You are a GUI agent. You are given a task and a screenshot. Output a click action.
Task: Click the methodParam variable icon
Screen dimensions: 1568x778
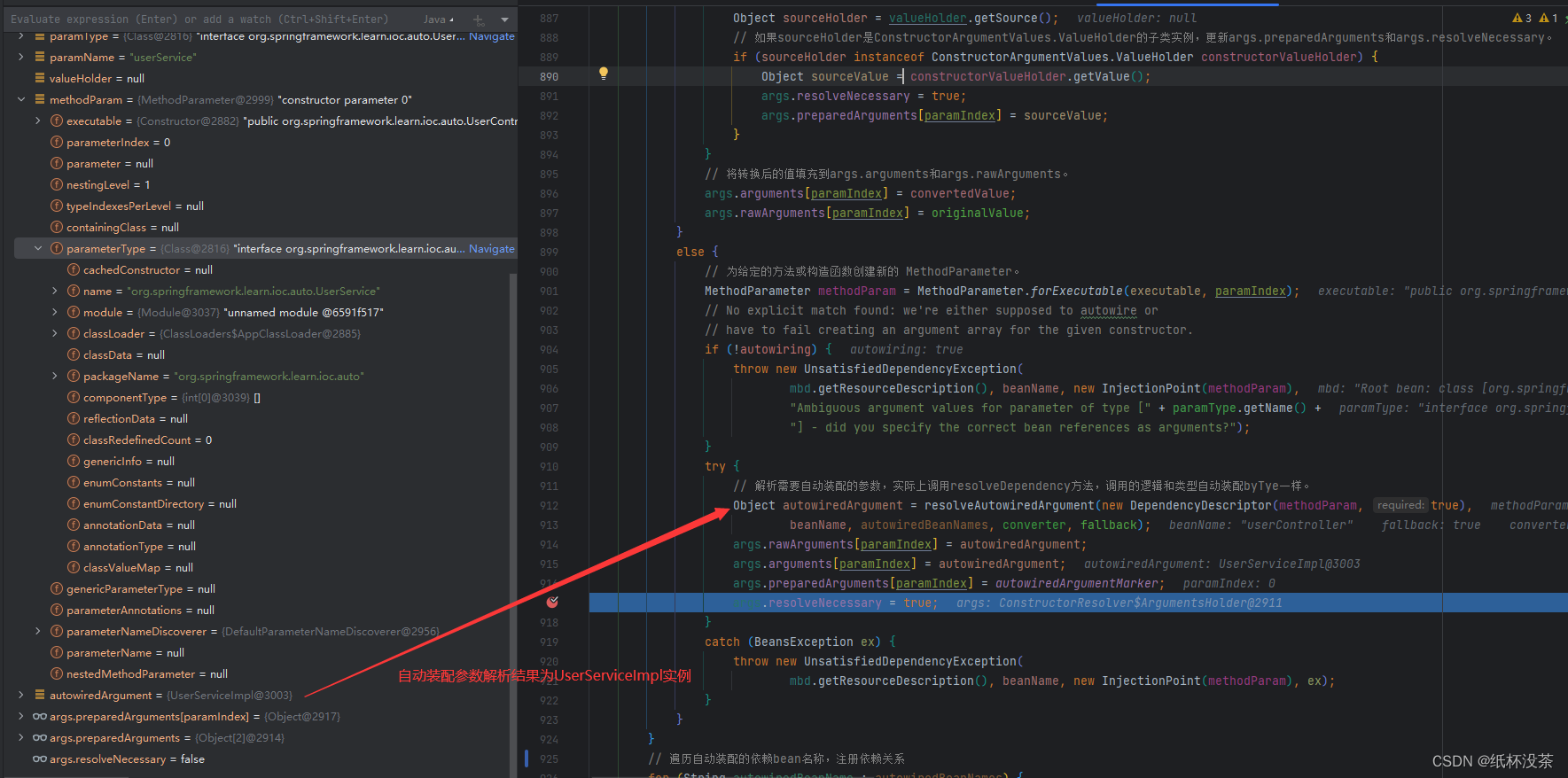click(40, 99)
